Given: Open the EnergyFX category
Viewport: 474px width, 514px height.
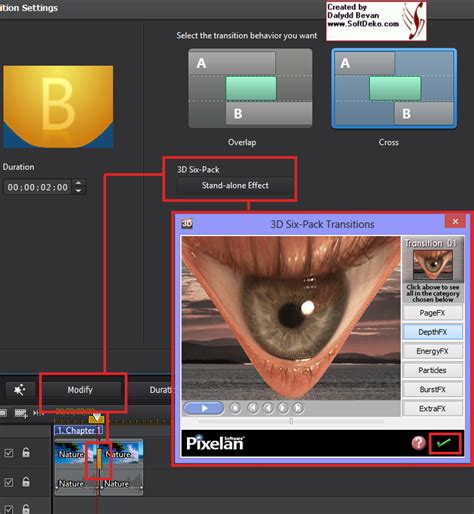Looking at the screenshot, I should click(432, 351).
